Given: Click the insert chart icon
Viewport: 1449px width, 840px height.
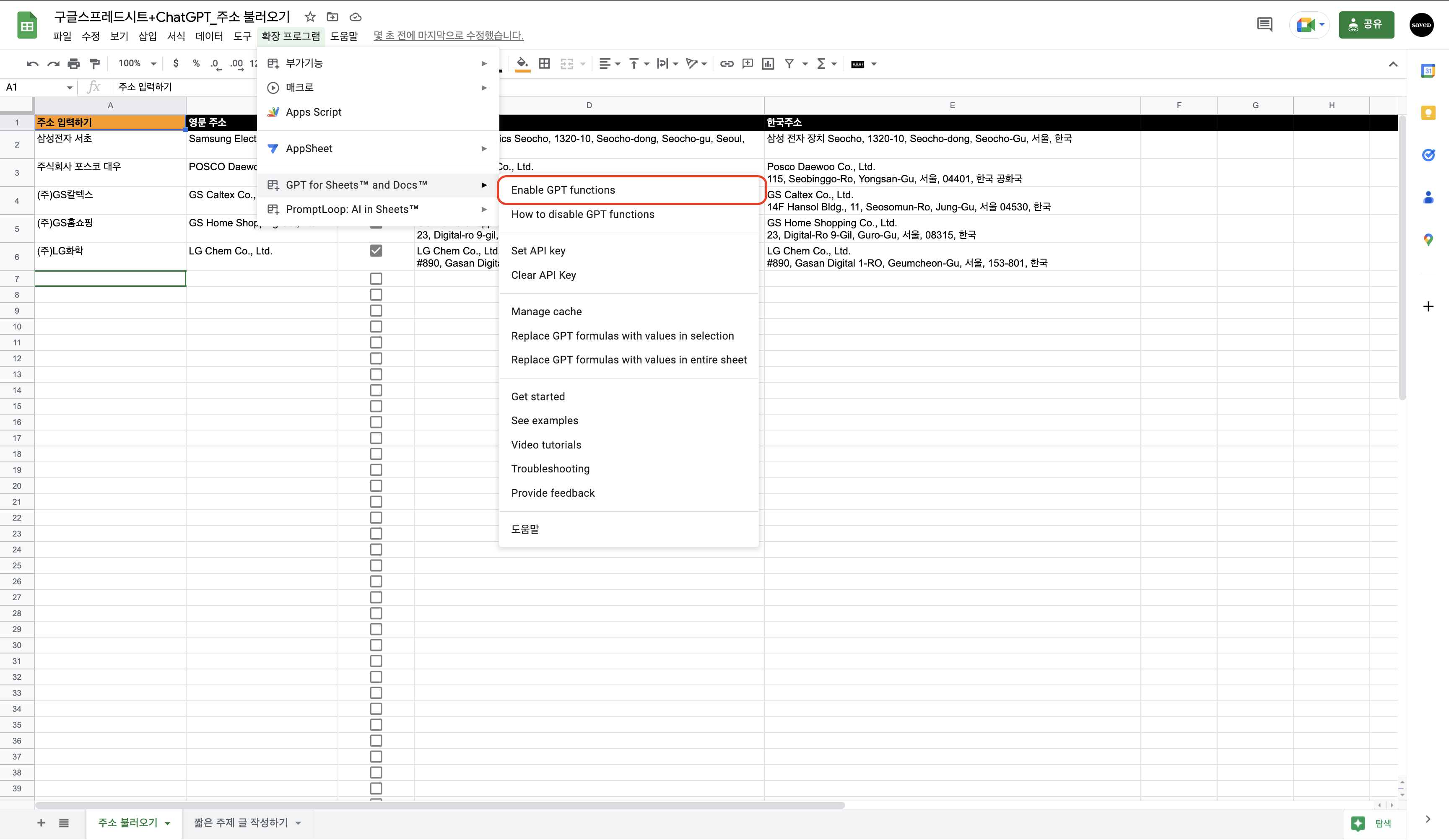Looking at the screenshot, I should click(768, 64).
